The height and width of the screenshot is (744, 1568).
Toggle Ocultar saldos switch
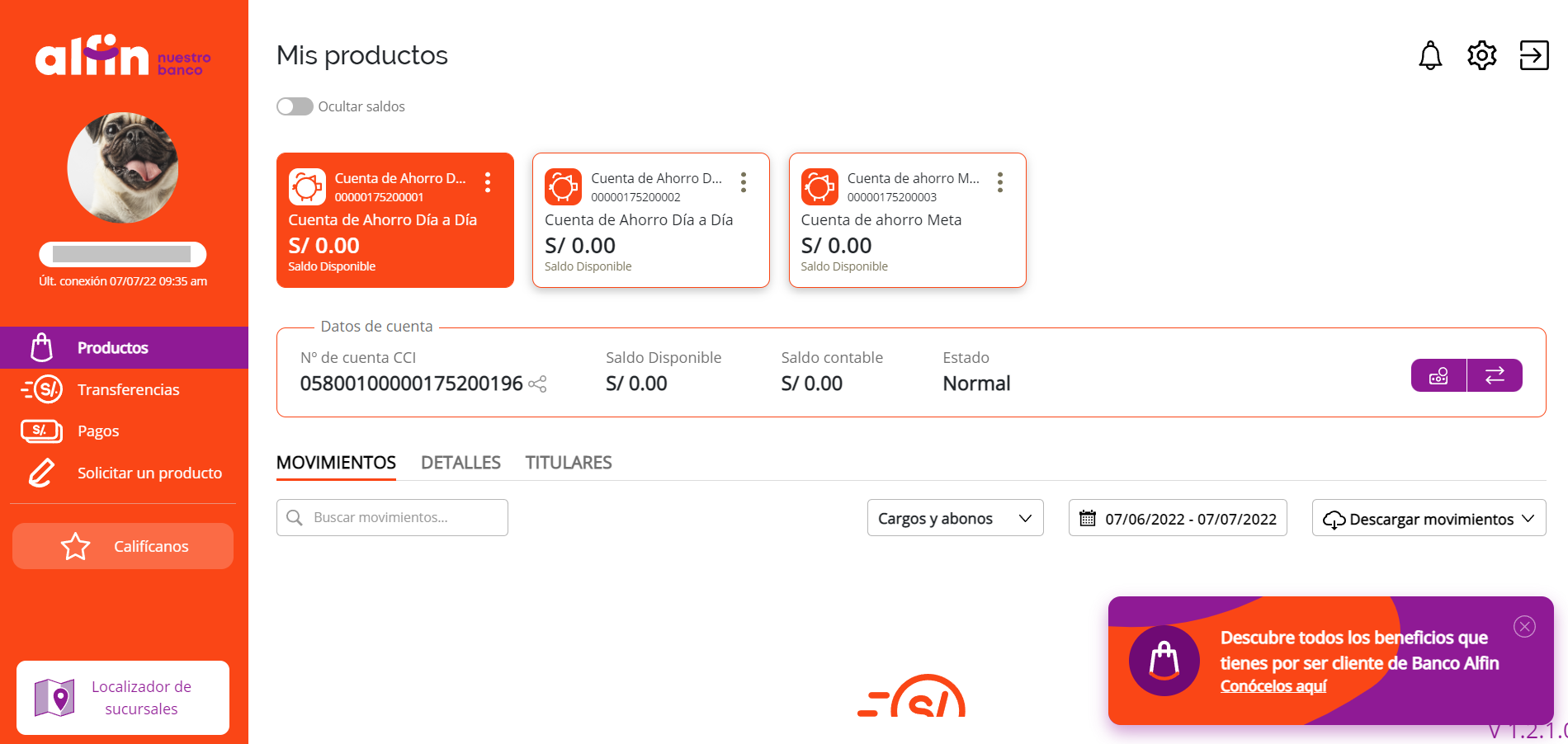pyautogui.click(x=294, y=106)
